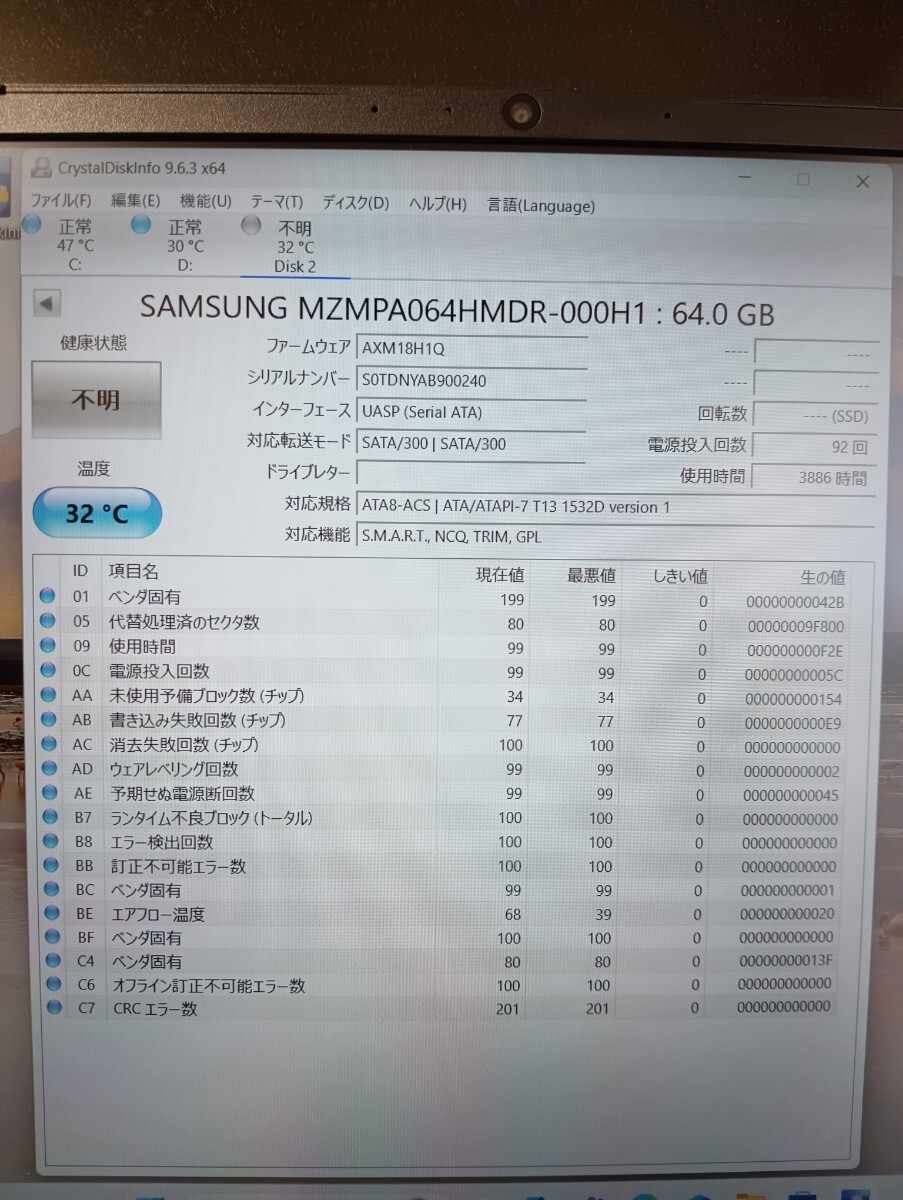Click the status circle for CRC エラー数

[54, 1008]
